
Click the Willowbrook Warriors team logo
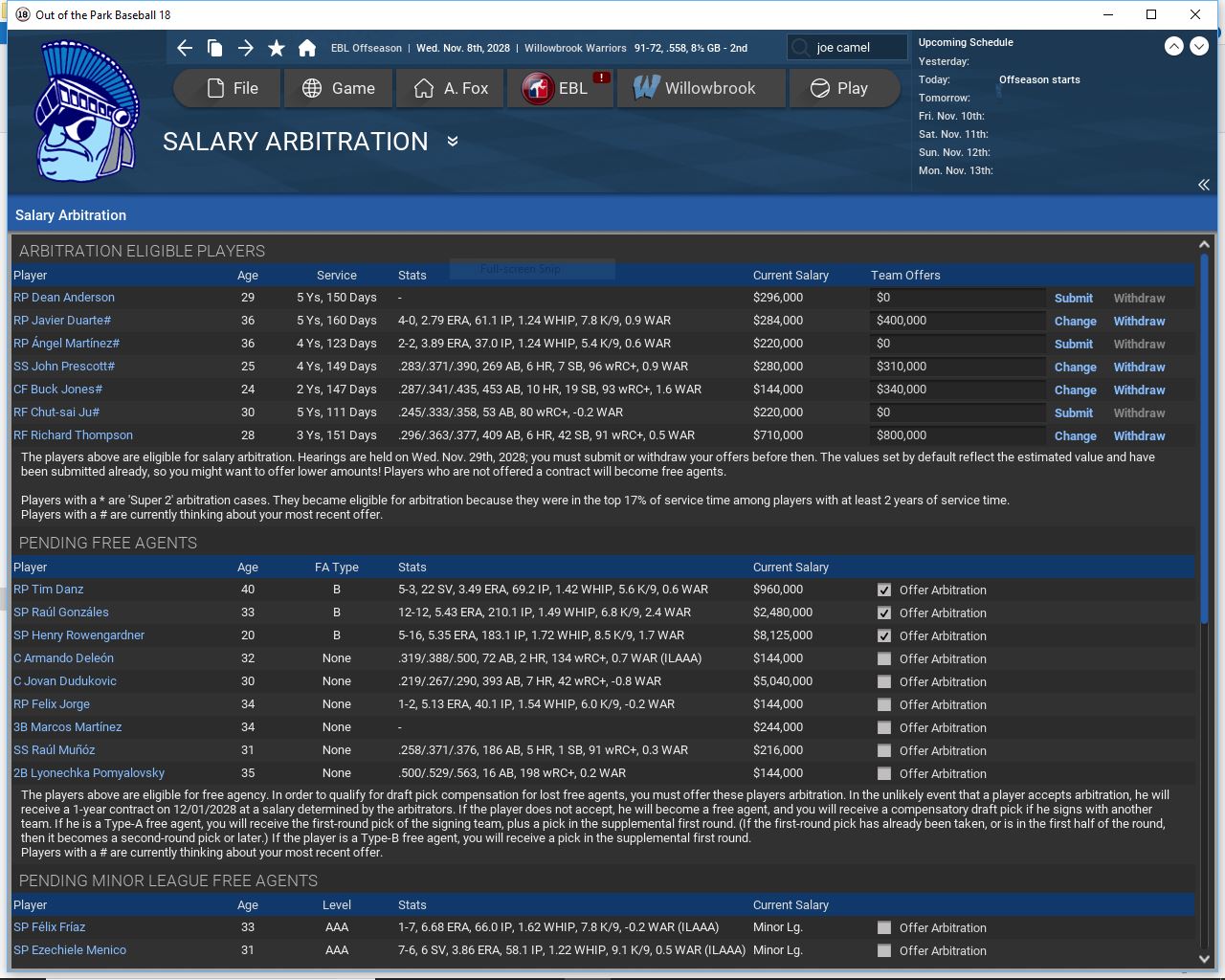86,111
